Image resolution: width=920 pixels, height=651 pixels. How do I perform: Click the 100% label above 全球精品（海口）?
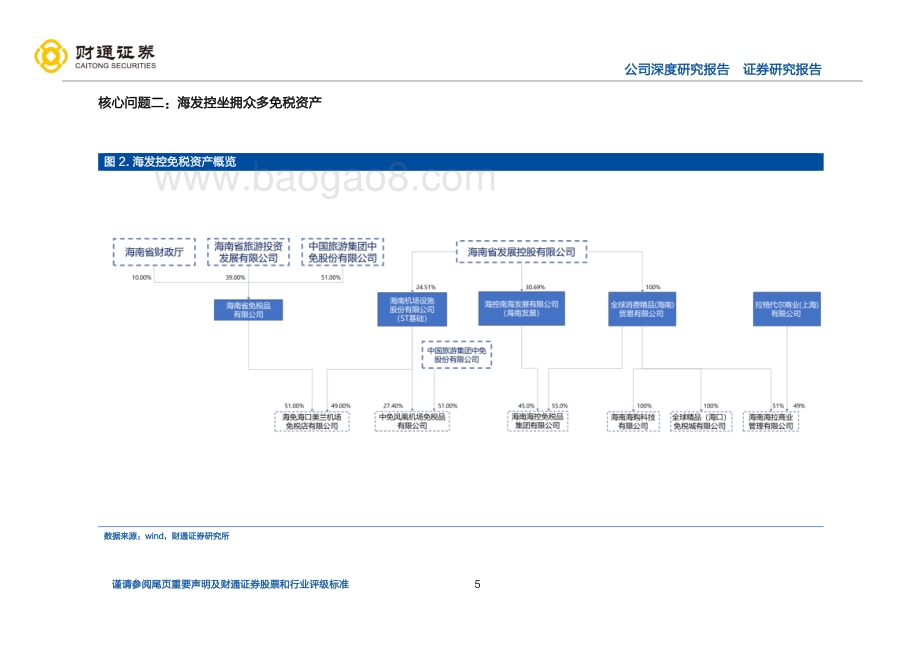(711, 406)
